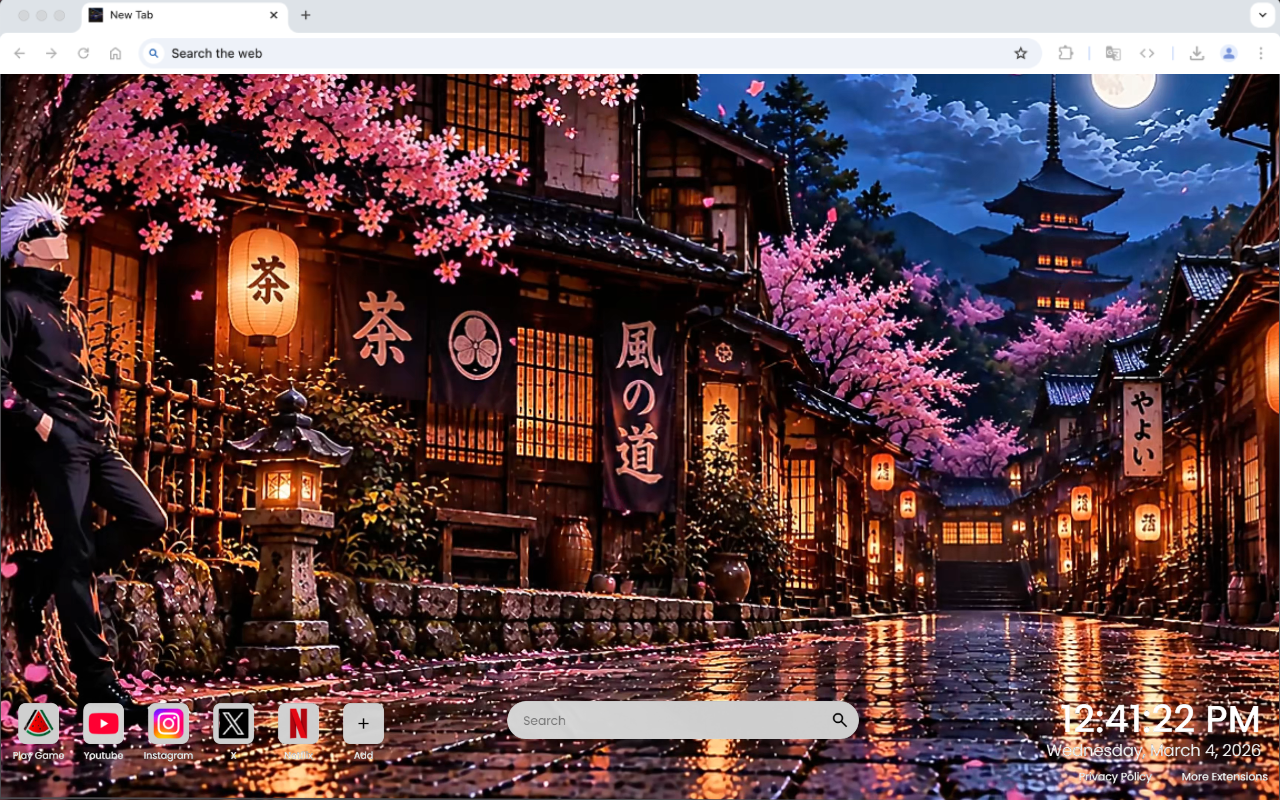The image size is (1280, 800).
Task: Open the Play Game watermelon shortcut
Action: (x=38, y=723)
